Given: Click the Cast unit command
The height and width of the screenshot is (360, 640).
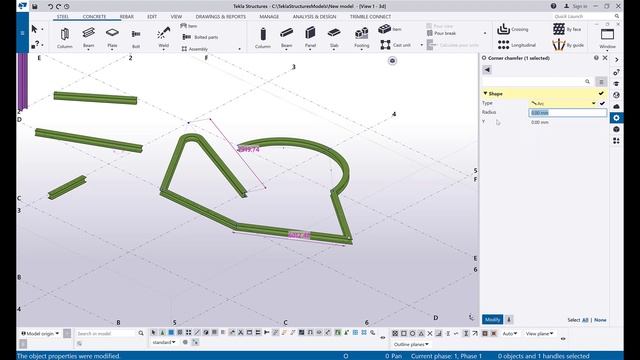Looking at the screenshot, I should (x=396, y=45).
